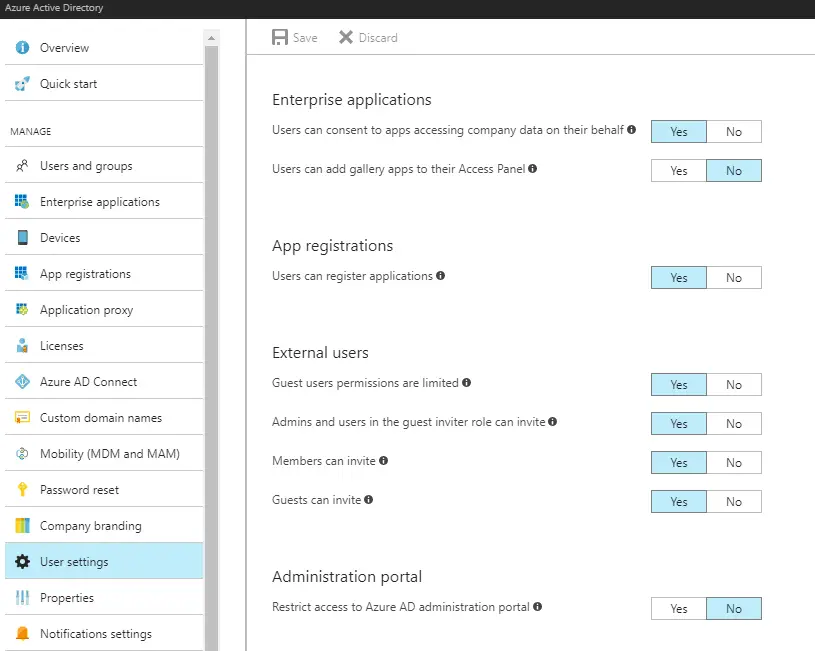The height and width of the screenshot is (651, 815).
Task: Select No for gallery apps Access Panel
Action: pos(734,171)
